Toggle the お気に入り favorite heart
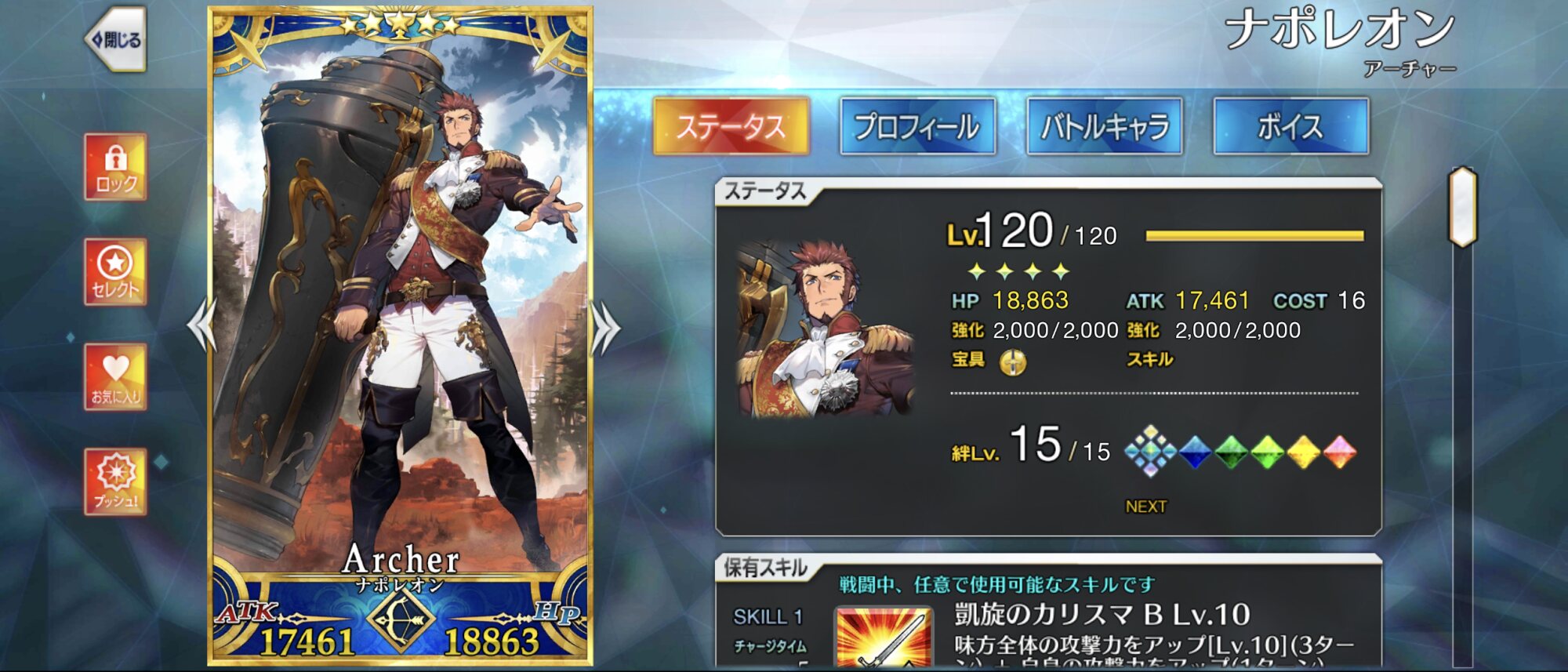Screen dimensions: 1568x672 coord(115,377)
